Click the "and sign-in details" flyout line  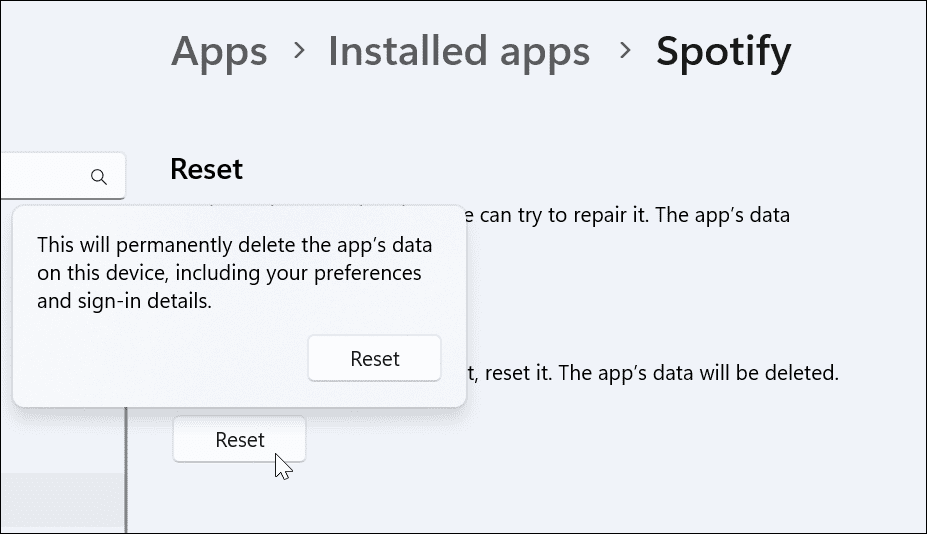coord(124,301)
